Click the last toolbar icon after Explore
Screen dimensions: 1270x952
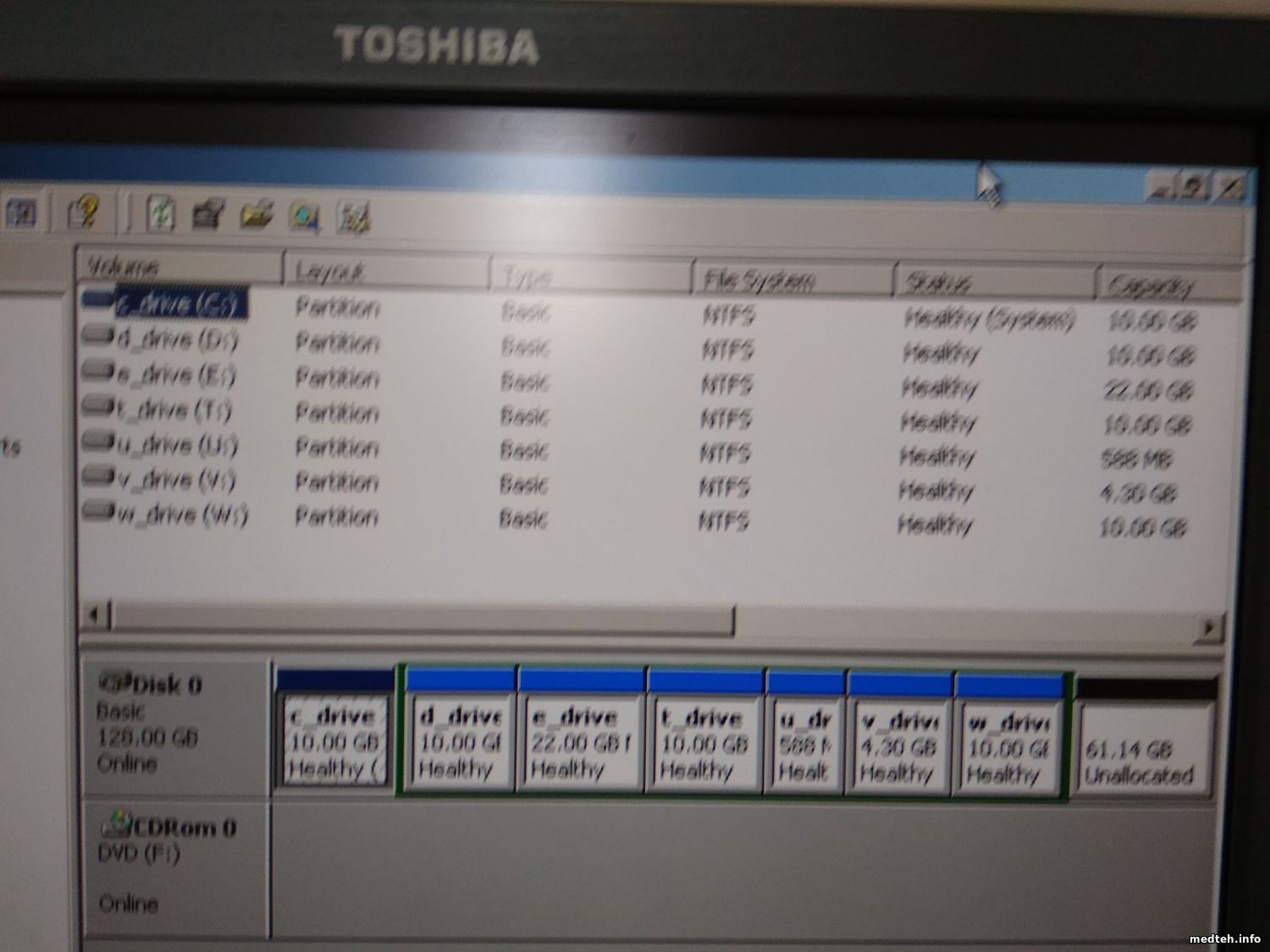(354, 217)
